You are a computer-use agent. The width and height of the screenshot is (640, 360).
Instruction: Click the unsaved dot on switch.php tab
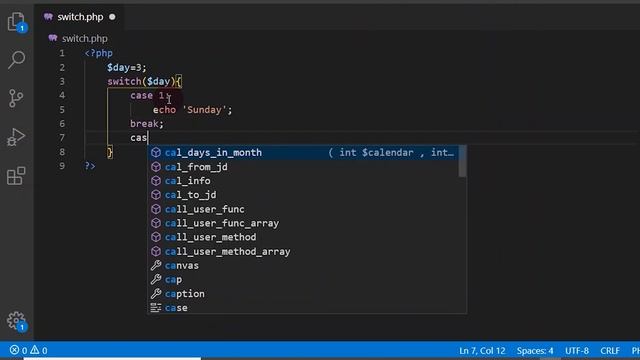pos(112,17)
